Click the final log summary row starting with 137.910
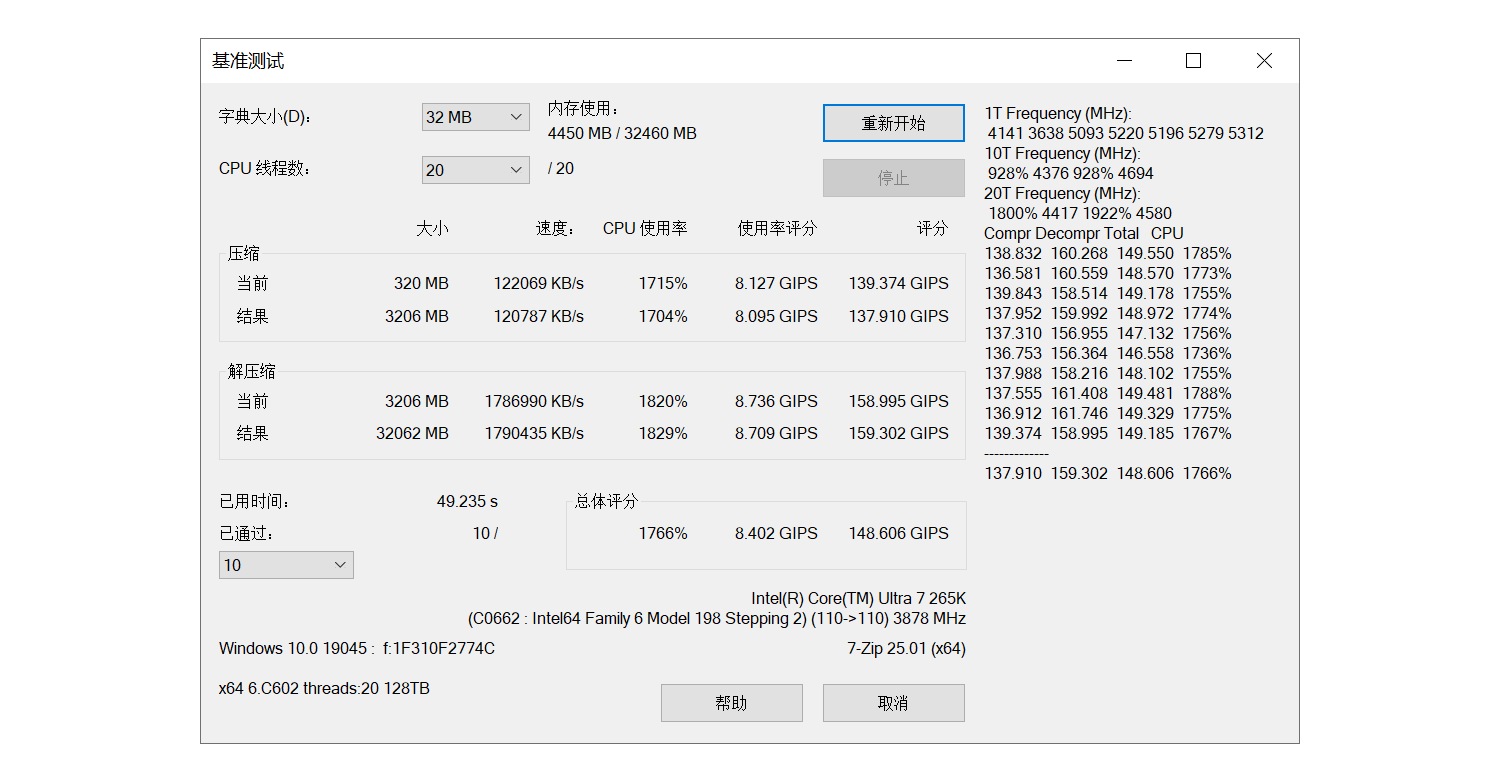The height and width of the screenshot is (781, 1500). coord(1108,473)
